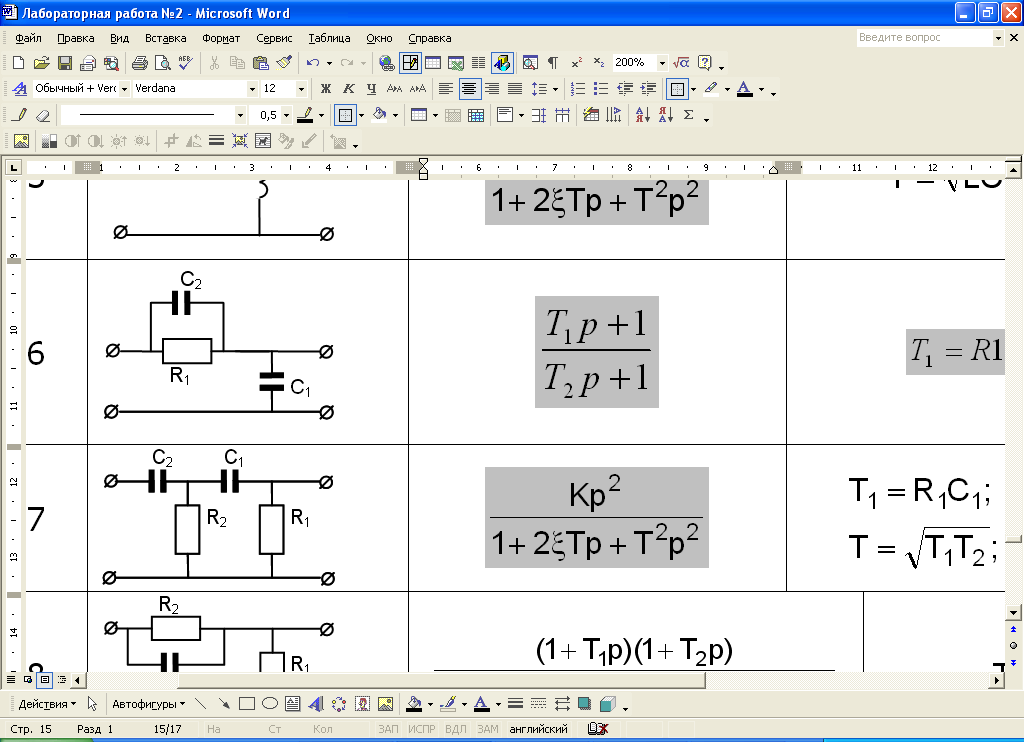The height and width of the screenshot is (742, 1024).
Task: Insert WordArt from Drawing toolbar
Action: point(315,704)
